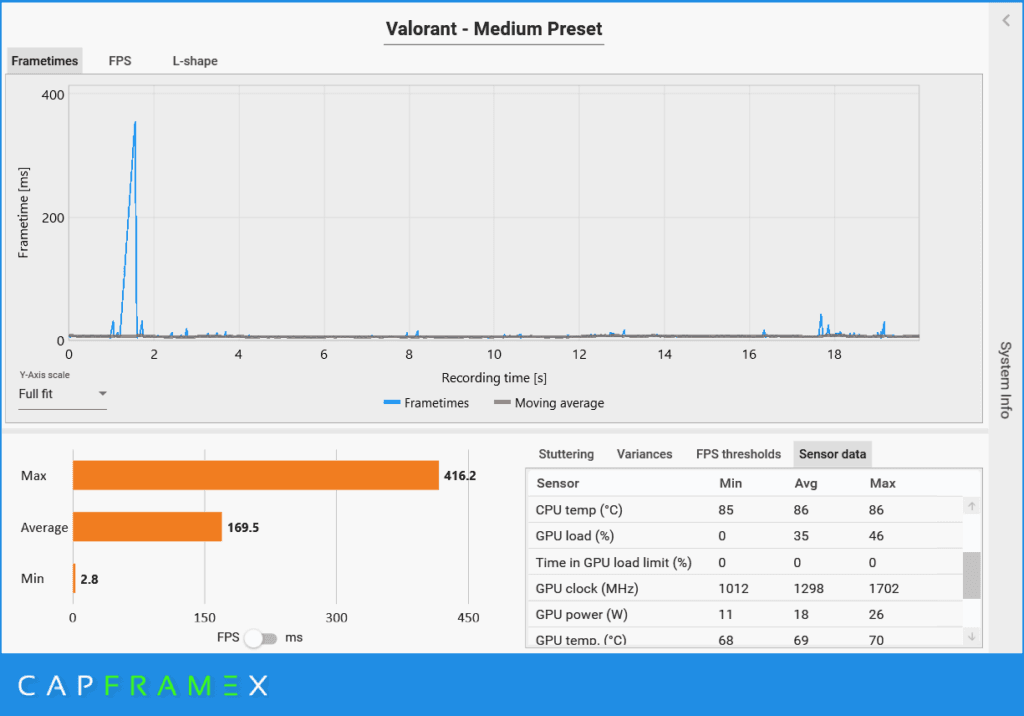The image size is (1024, 716).
Task: Click the GPU load max value 46
Action: click(876, 536)
